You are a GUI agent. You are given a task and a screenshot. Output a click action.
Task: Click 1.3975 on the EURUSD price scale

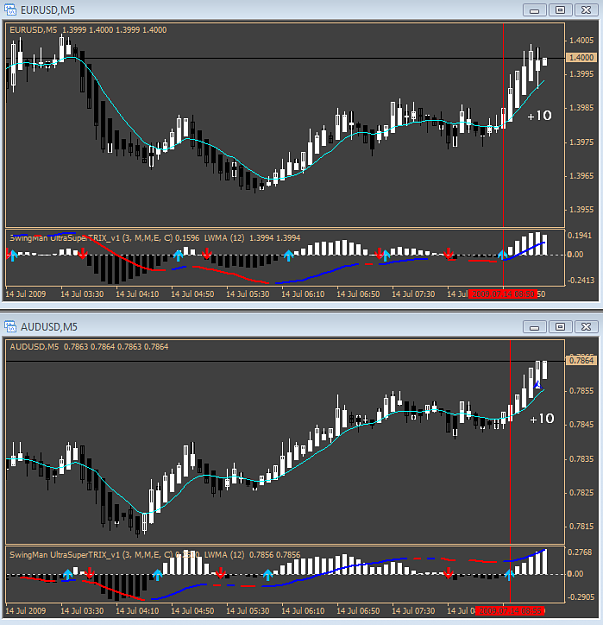click(581, 142)
